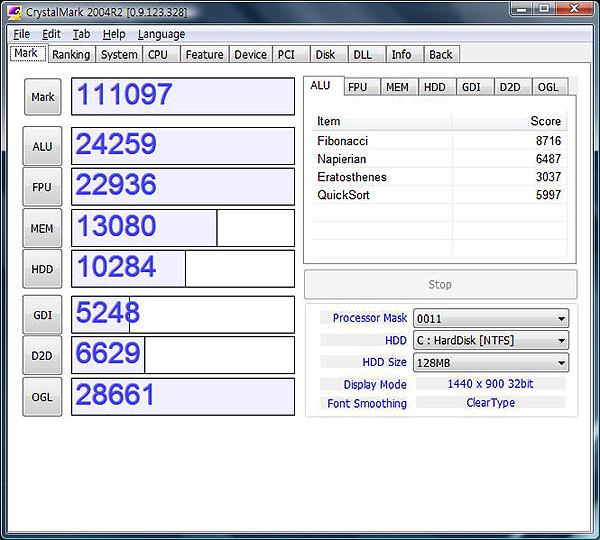Select the FPU results tab
600x540 pixels.
coord(362,87)
